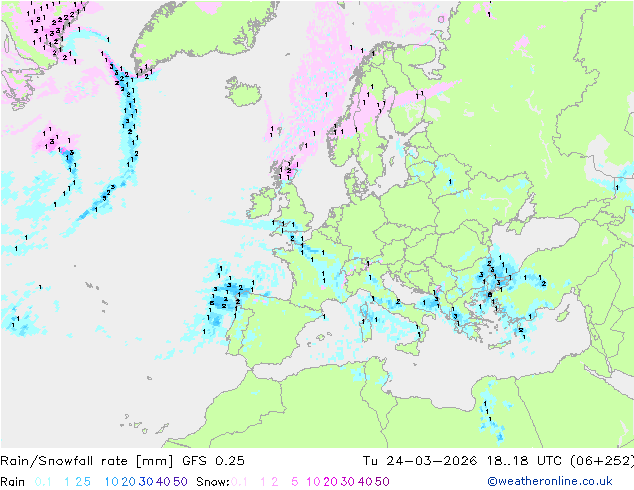Pick the rain legend value 5
Image resolution: width=634 pixels, height=490 pixels.
coord(87,482)
